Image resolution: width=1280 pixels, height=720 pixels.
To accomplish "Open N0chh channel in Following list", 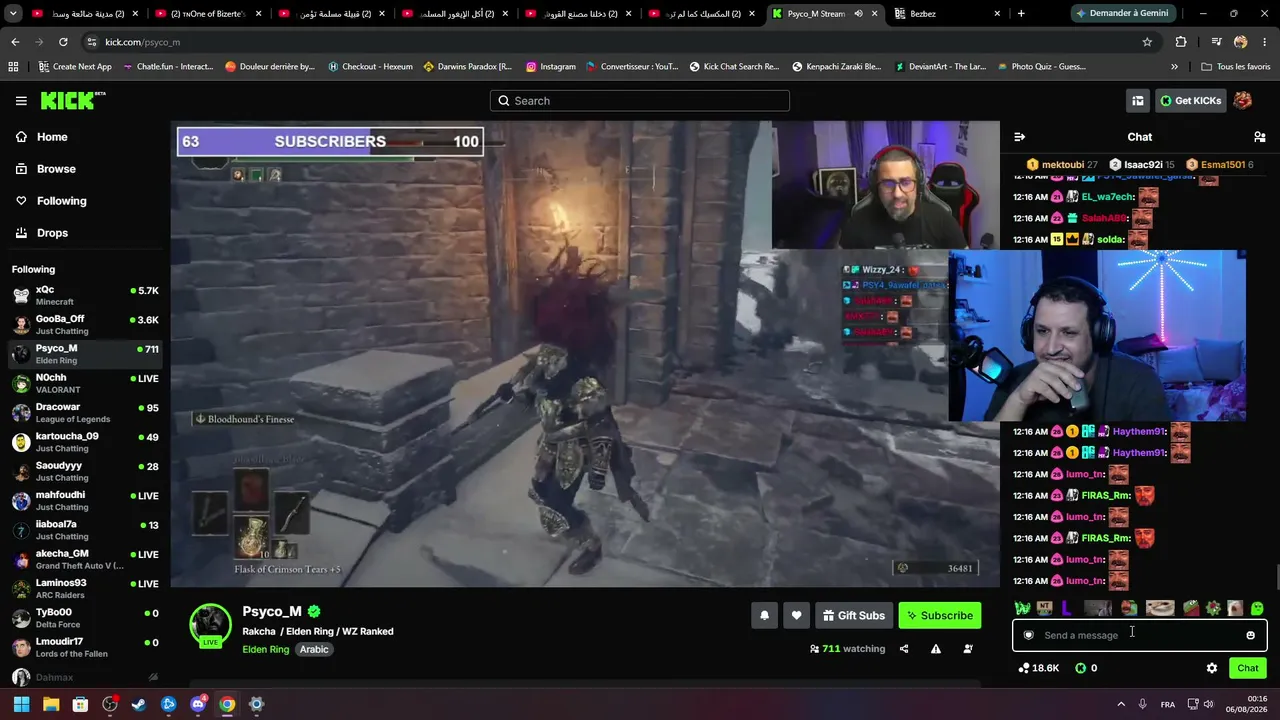I will point(85,383).
